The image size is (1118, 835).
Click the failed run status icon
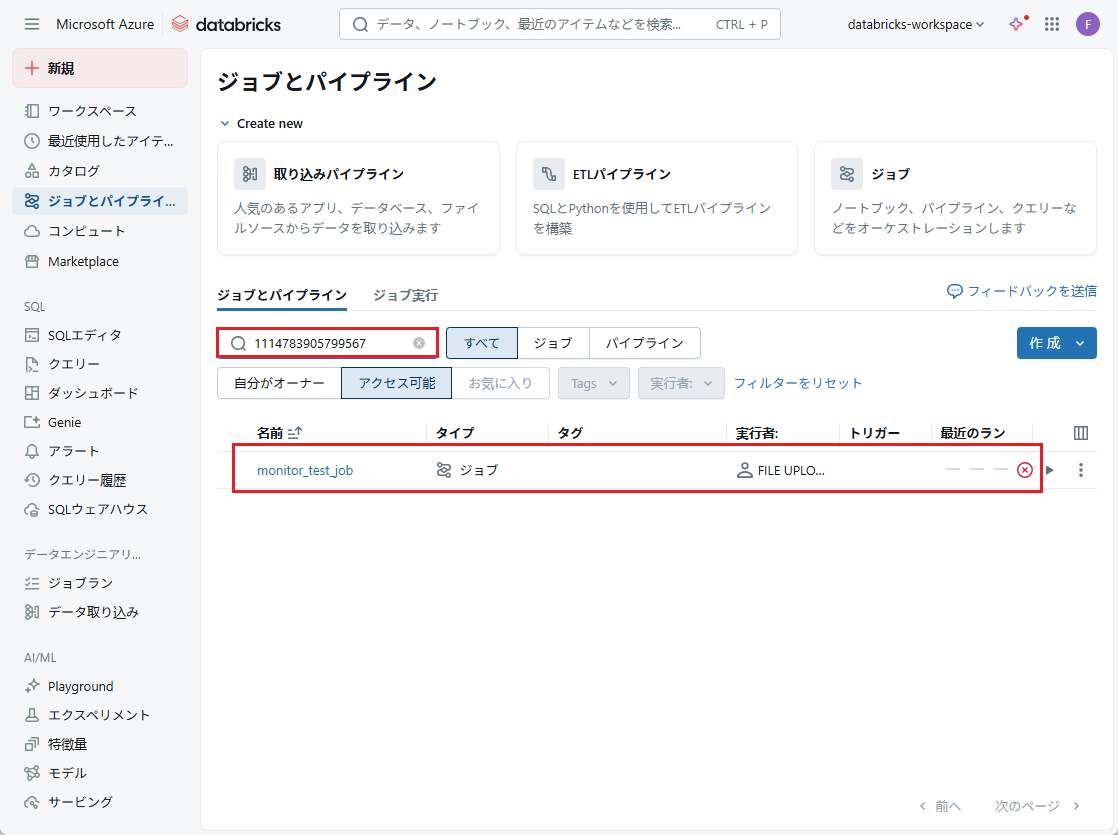1024,470
